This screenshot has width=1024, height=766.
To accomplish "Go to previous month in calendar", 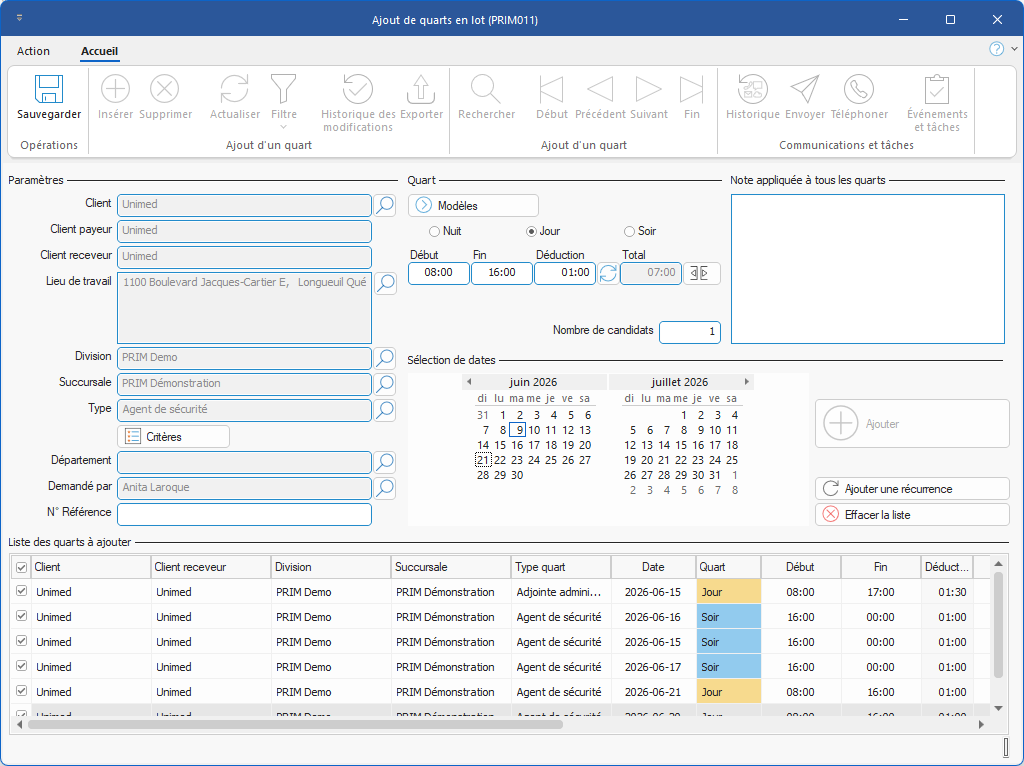I will pyautogui.click(x=469, y=381).
